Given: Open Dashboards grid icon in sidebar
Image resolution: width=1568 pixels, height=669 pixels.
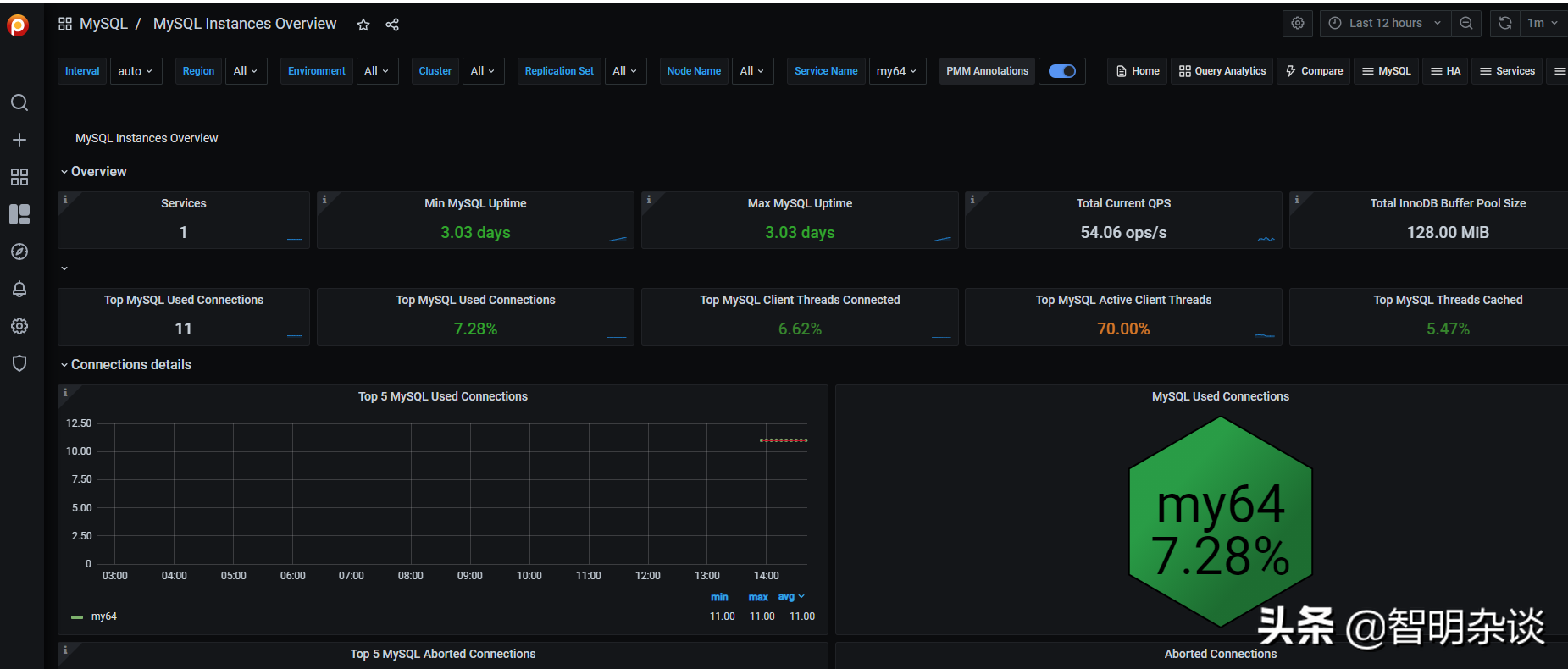Looking at the screenshot, I should click(x=19, y=177).
